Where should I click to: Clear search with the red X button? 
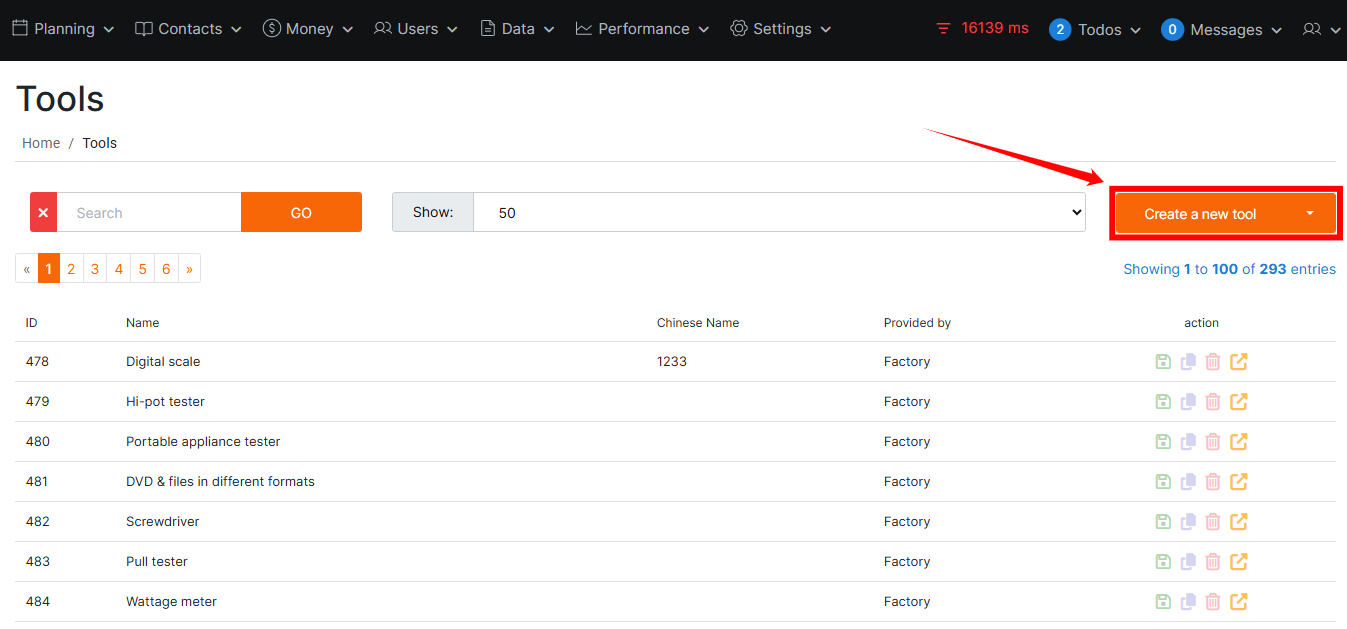(x=43, y=212)
